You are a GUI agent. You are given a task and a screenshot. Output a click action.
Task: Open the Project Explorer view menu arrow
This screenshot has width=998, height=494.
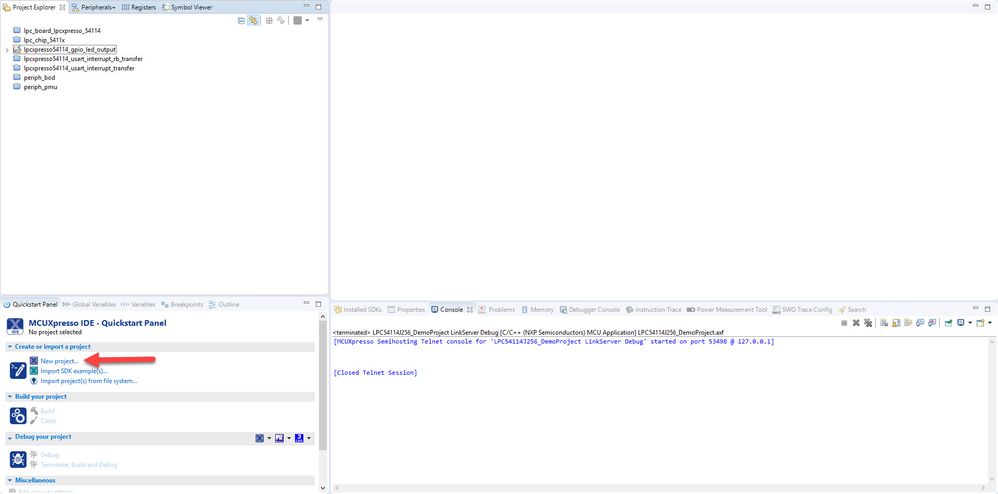320,20
